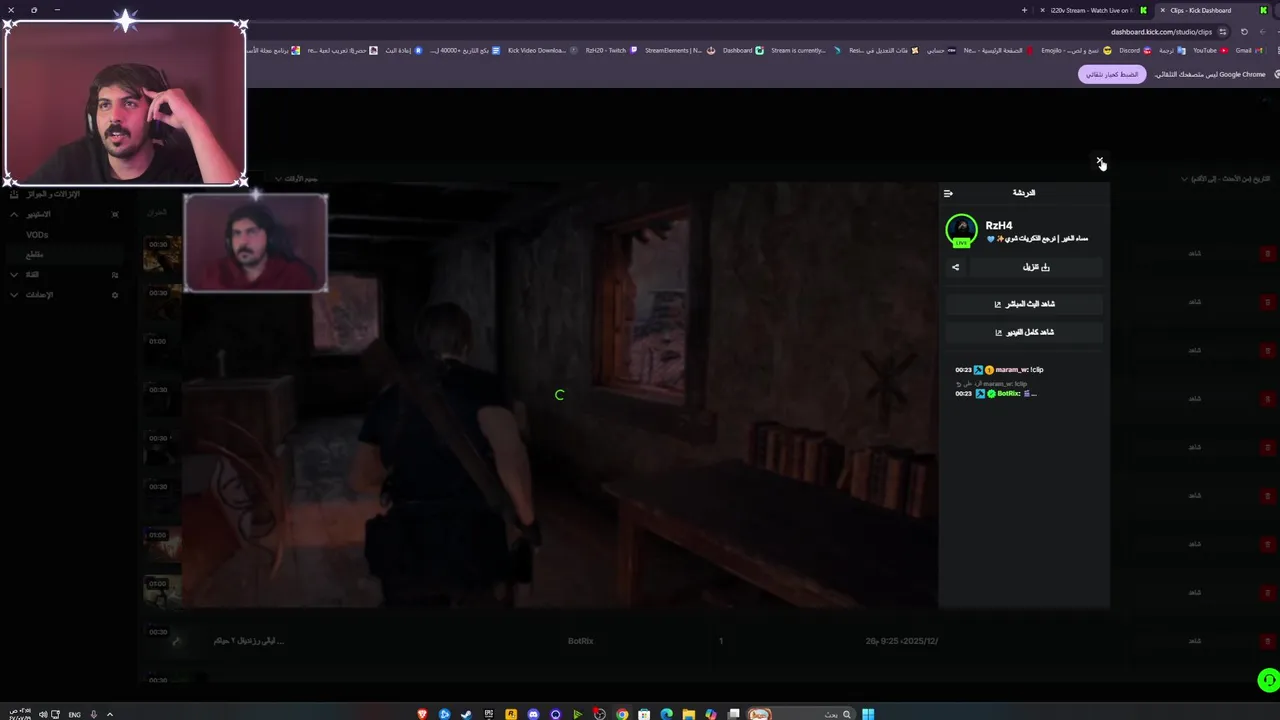This screenshot has width=1280, height=720.
Task: Click BotRix username in chat replay
Action: (1009, 394)
